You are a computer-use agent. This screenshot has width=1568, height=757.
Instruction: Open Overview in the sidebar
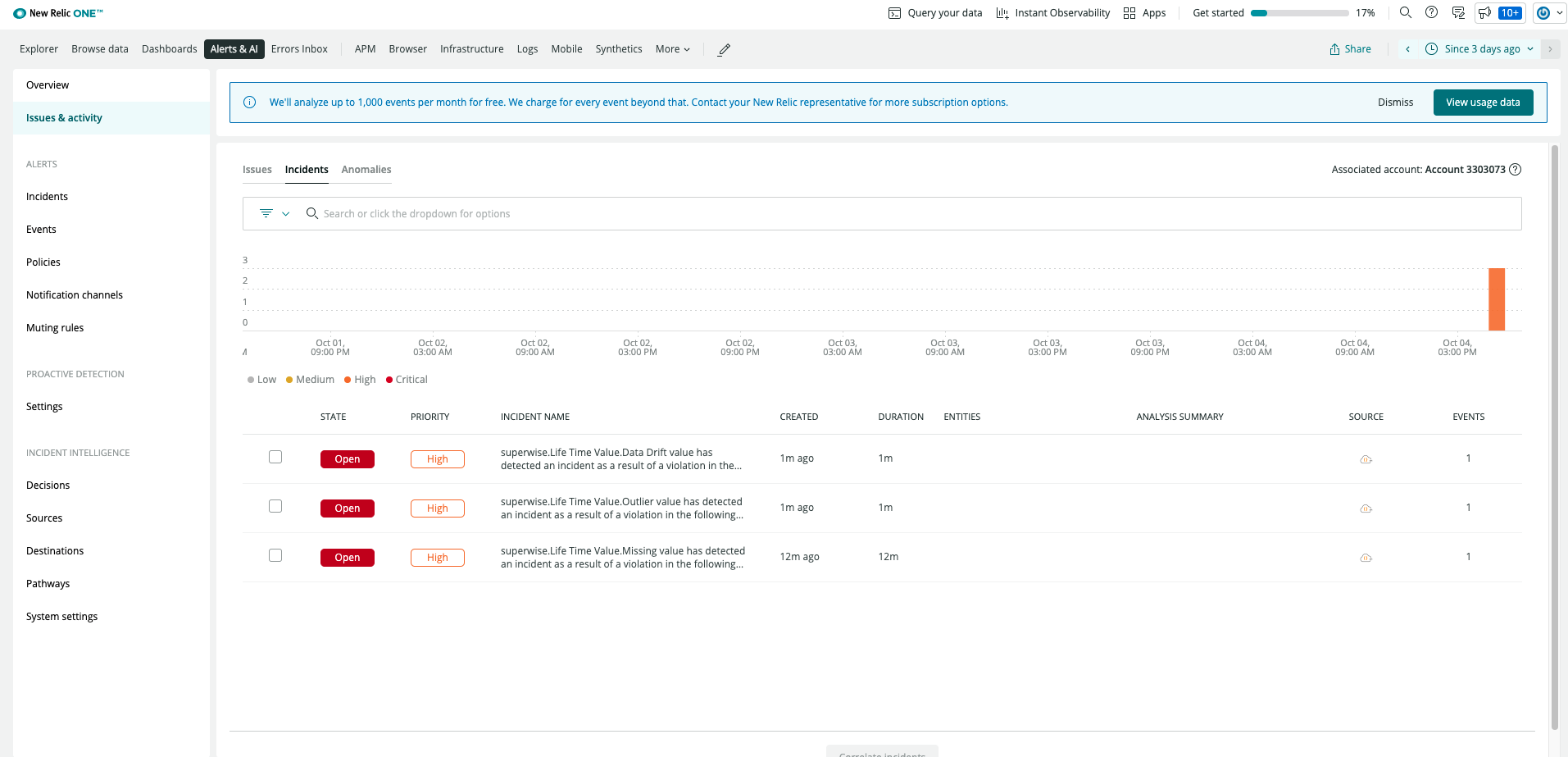tap(111, 85)
